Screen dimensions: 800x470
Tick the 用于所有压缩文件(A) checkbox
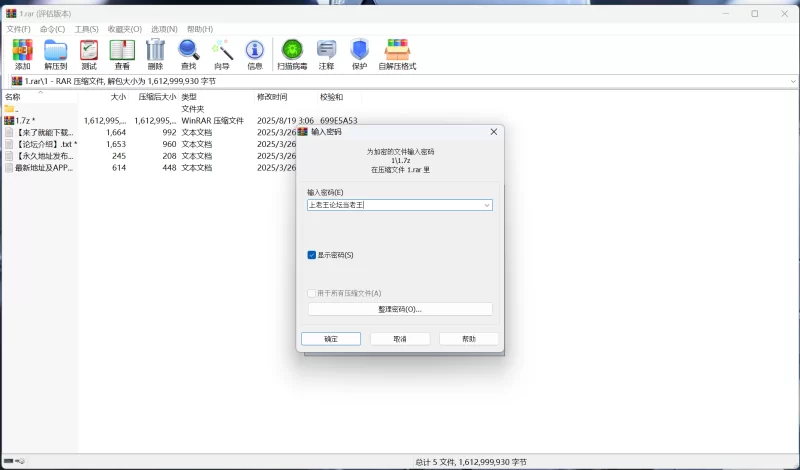pyautogui.click(x=312, y=293)
